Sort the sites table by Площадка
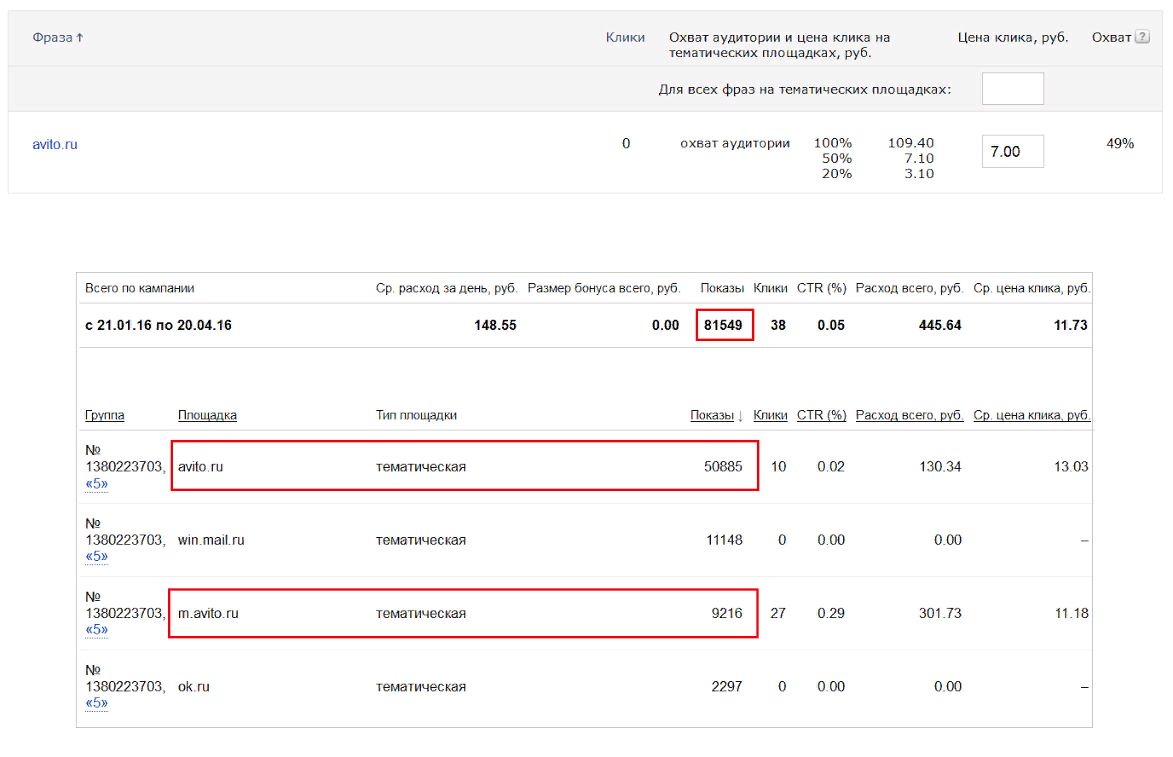Viewport: 1173px width, 757px height. (207, 415)
